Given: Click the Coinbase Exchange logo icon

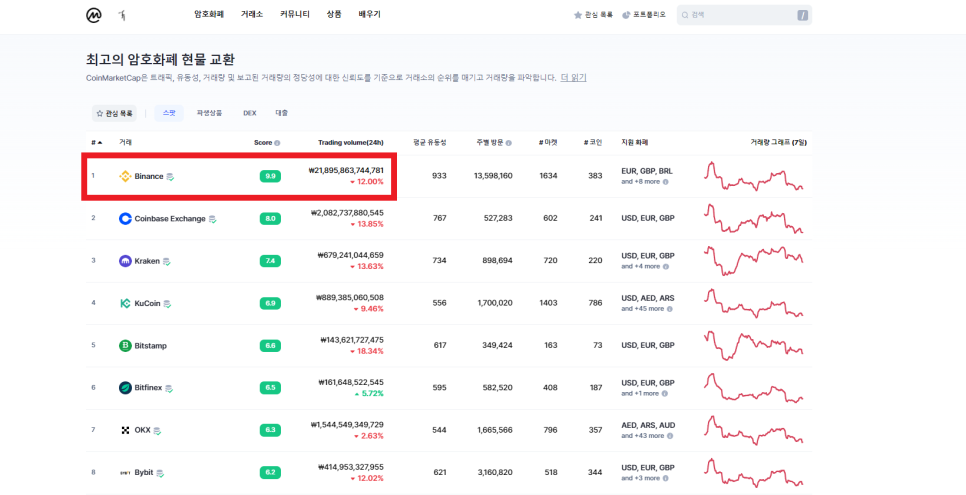Looking at the screenshot, I should click(125, 218).
